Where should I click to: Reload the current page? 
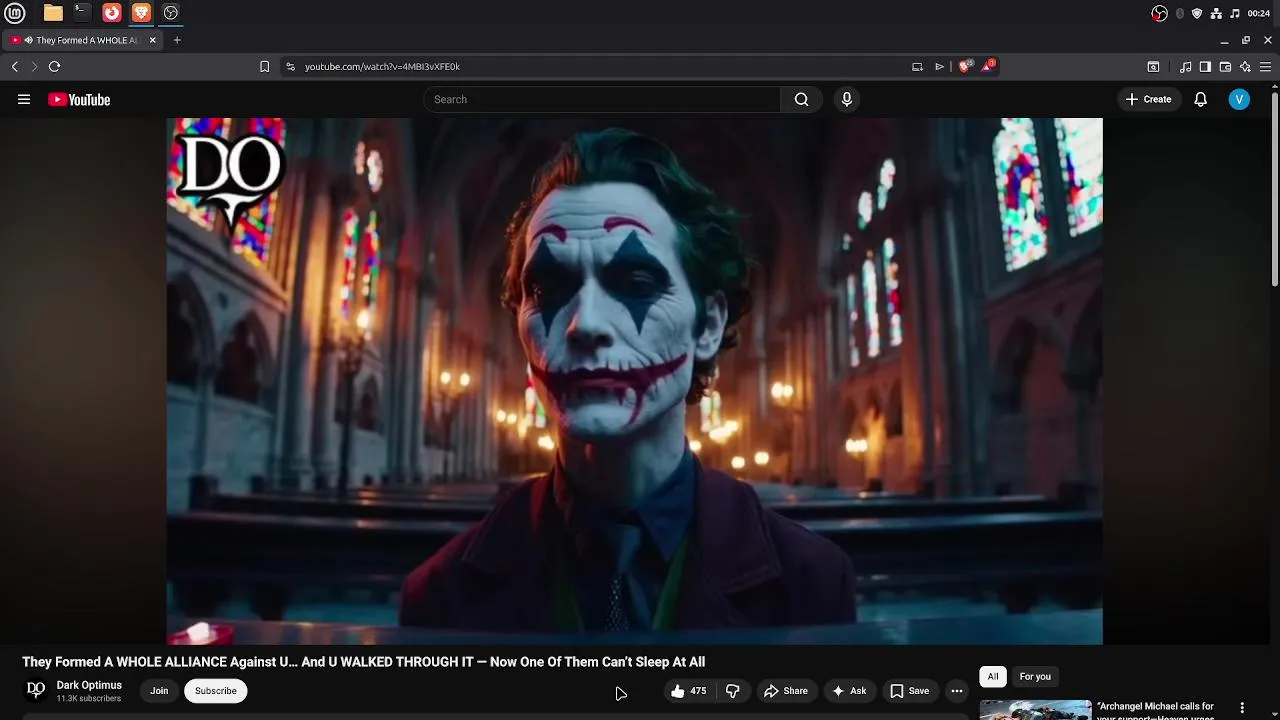pyautogui.click(x=54, y=67)
